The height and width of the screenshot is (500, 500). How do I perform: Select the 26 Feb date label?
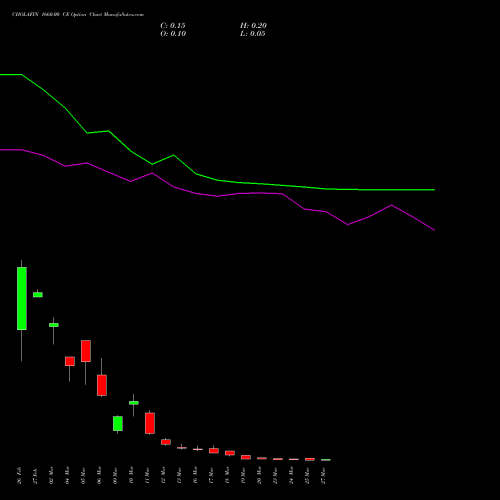(x=19, y=475)
